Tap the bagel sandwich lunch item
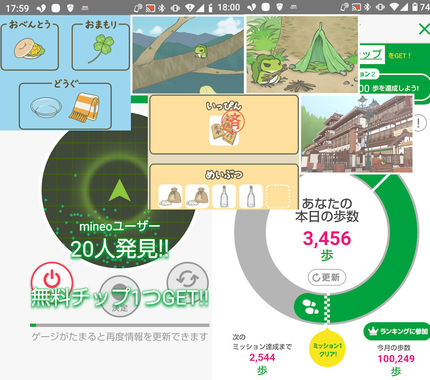 29,49
